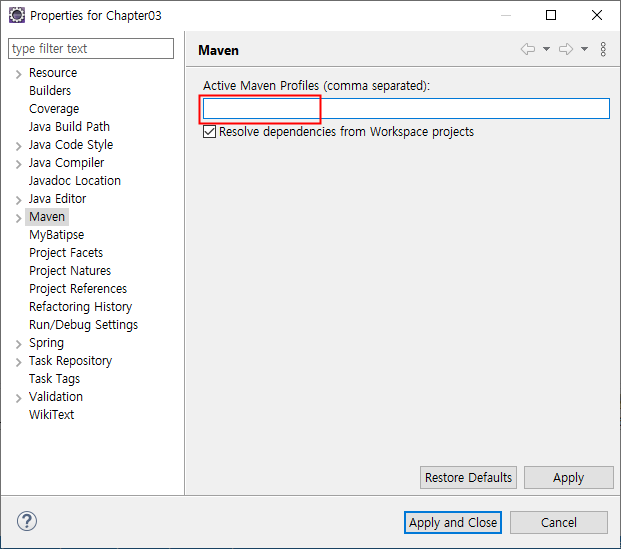Click the type filter text field
Image resolution: width=621 pixels, height=549 pixels.
[x=91, y=49]
